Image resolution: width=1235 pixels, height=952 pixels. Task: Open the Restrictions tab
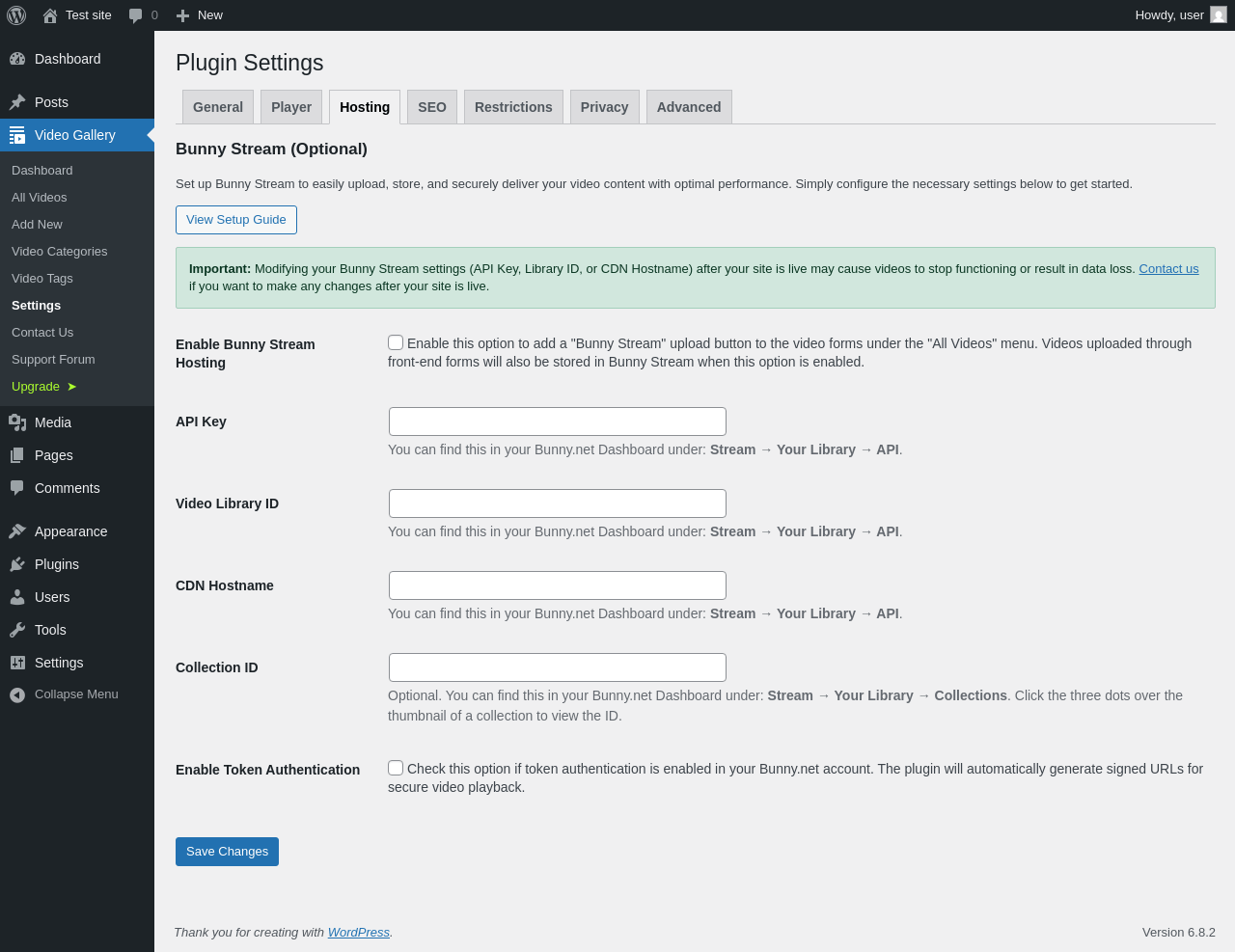tap(513, 107)
